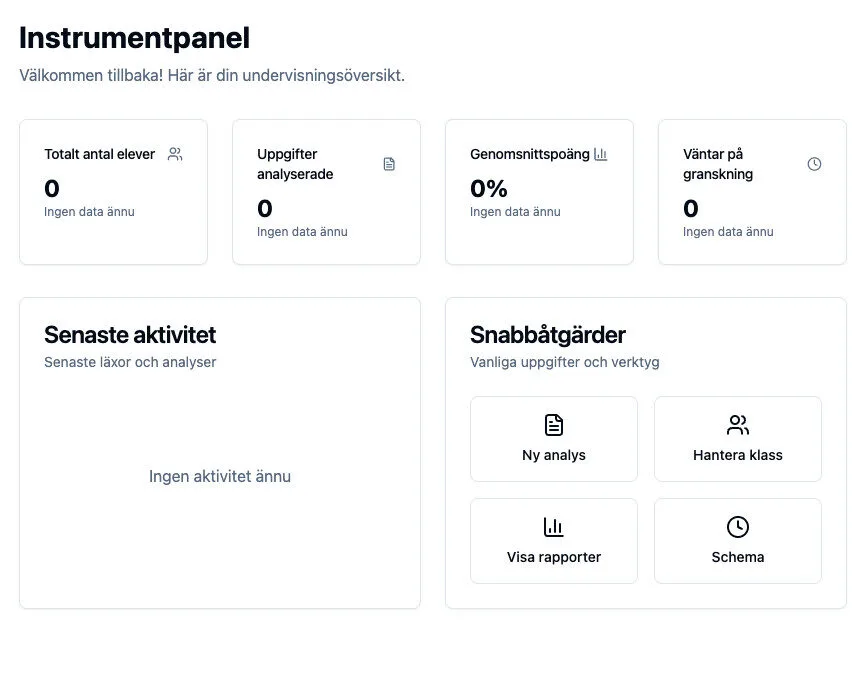Screen dimensions: 866x689
Task: Select the Totalt antal elever stat card
Action: [x=113, y=192]
